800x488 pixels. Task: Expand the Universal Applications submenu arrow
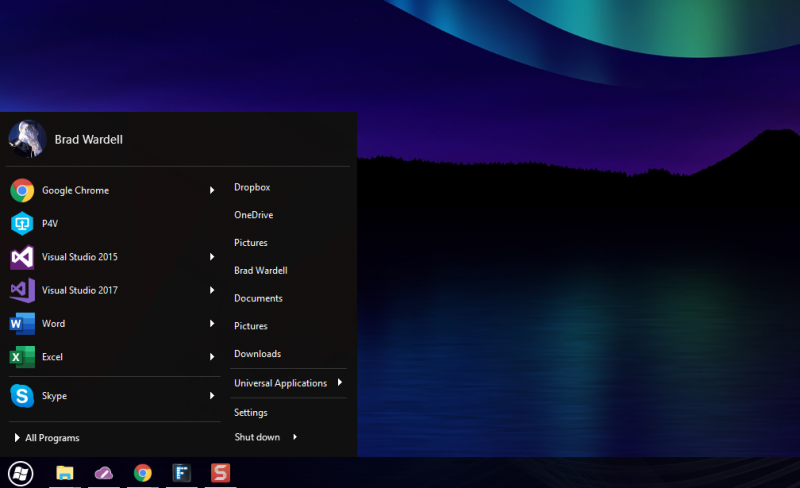[x=340, y=383]
